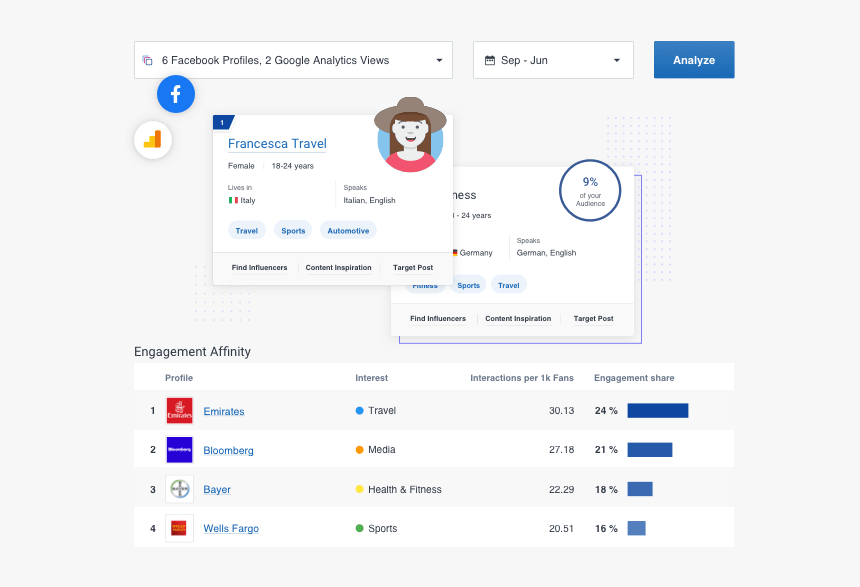Click the 9% of your Audience circle
The width and height of the screenshot is (860, 587).
pos(590,190)
